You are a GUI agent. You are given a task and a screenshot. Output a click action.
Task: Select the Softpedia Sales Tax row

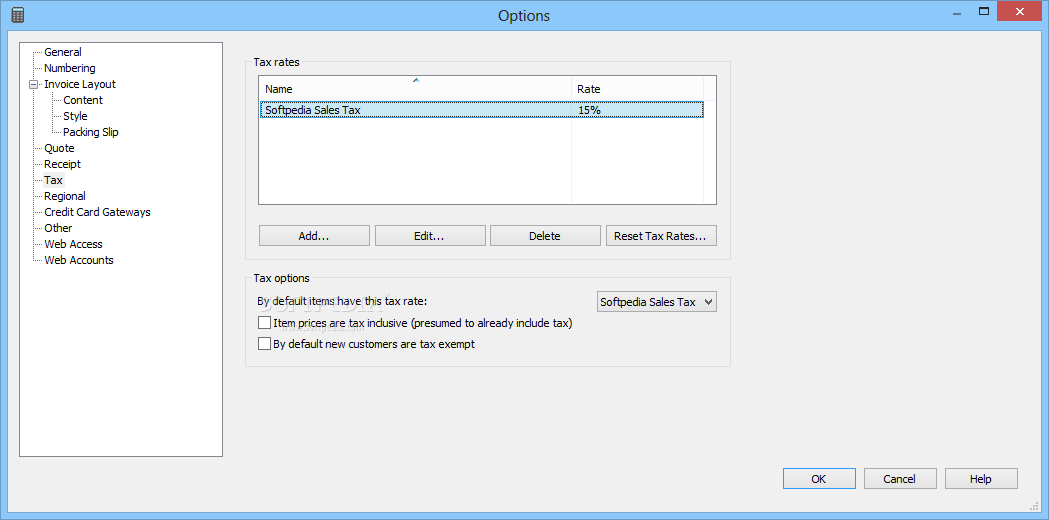tap(482, 110)
